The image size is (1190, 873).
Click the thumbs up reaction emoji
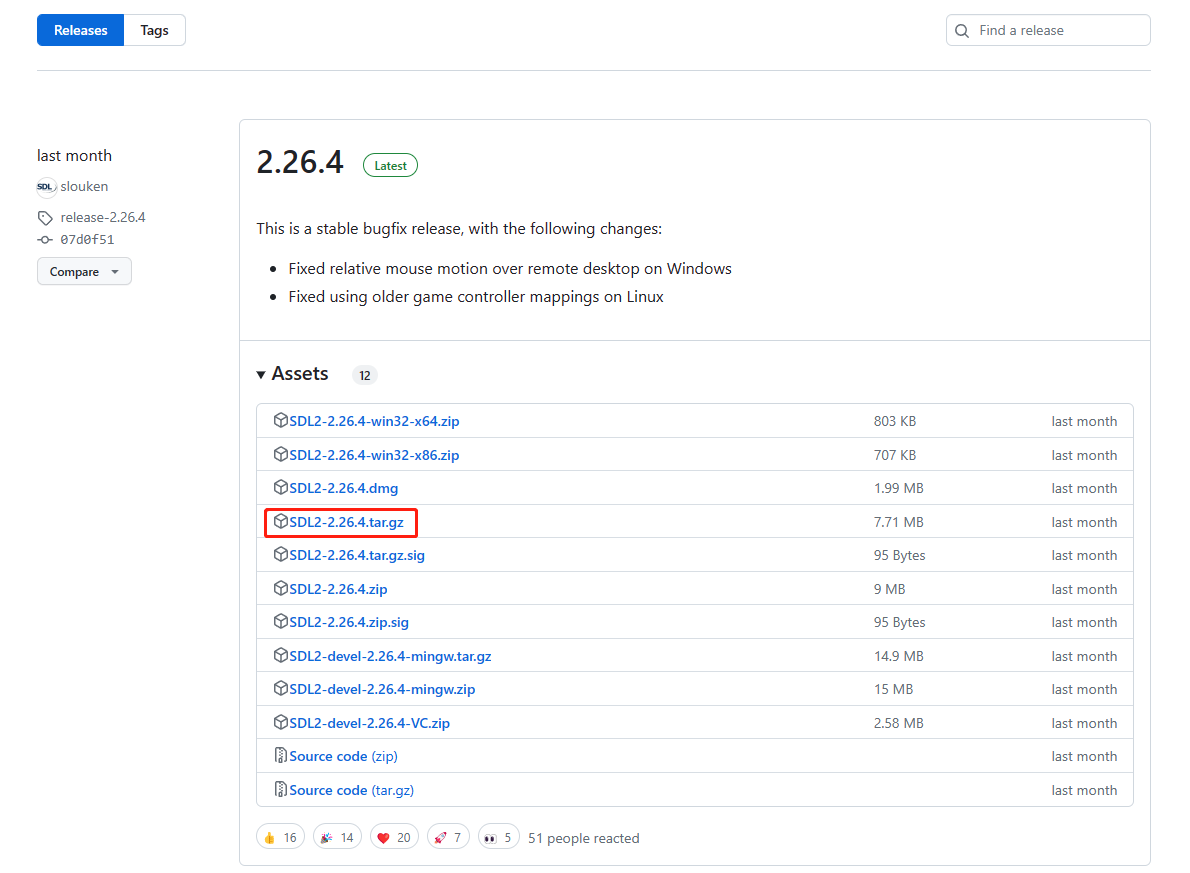point(268,838)
